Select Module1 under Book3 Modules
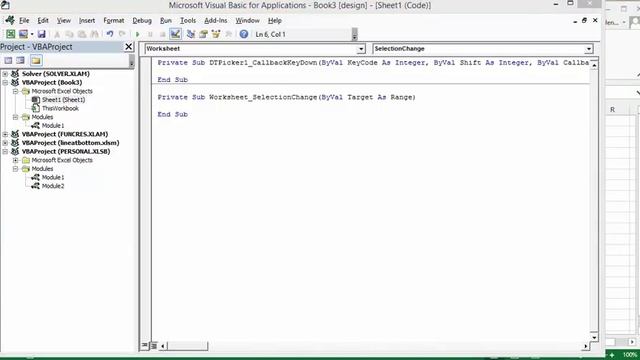The height and width of the screenshot is (360, 640). [53, 126]
